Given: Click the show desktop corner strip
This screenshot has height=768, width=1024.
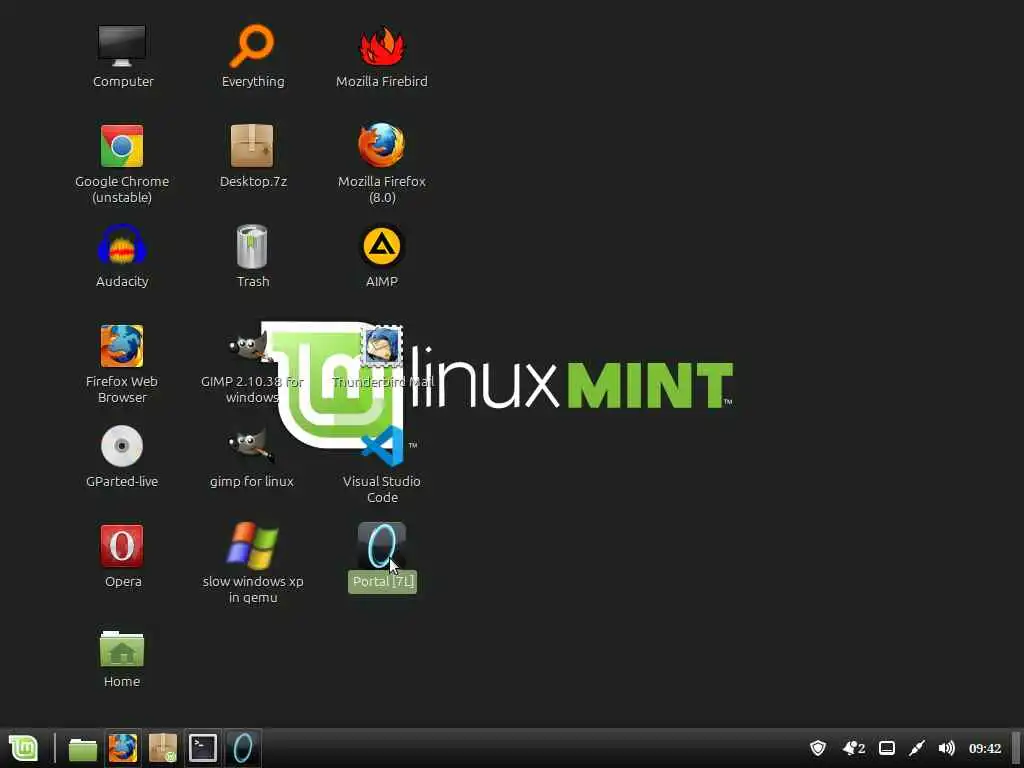Looking at the screenshot, I should pos(1017,748).
